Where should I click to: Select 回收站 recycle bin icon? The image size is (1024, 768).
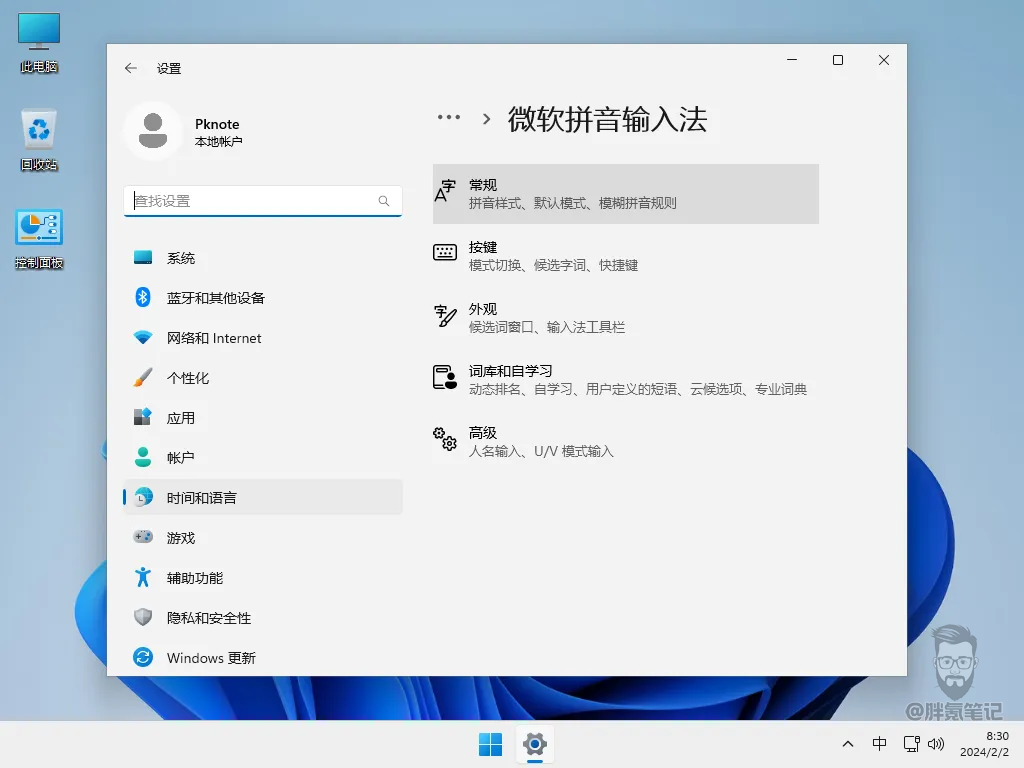(x=39, y=140)
